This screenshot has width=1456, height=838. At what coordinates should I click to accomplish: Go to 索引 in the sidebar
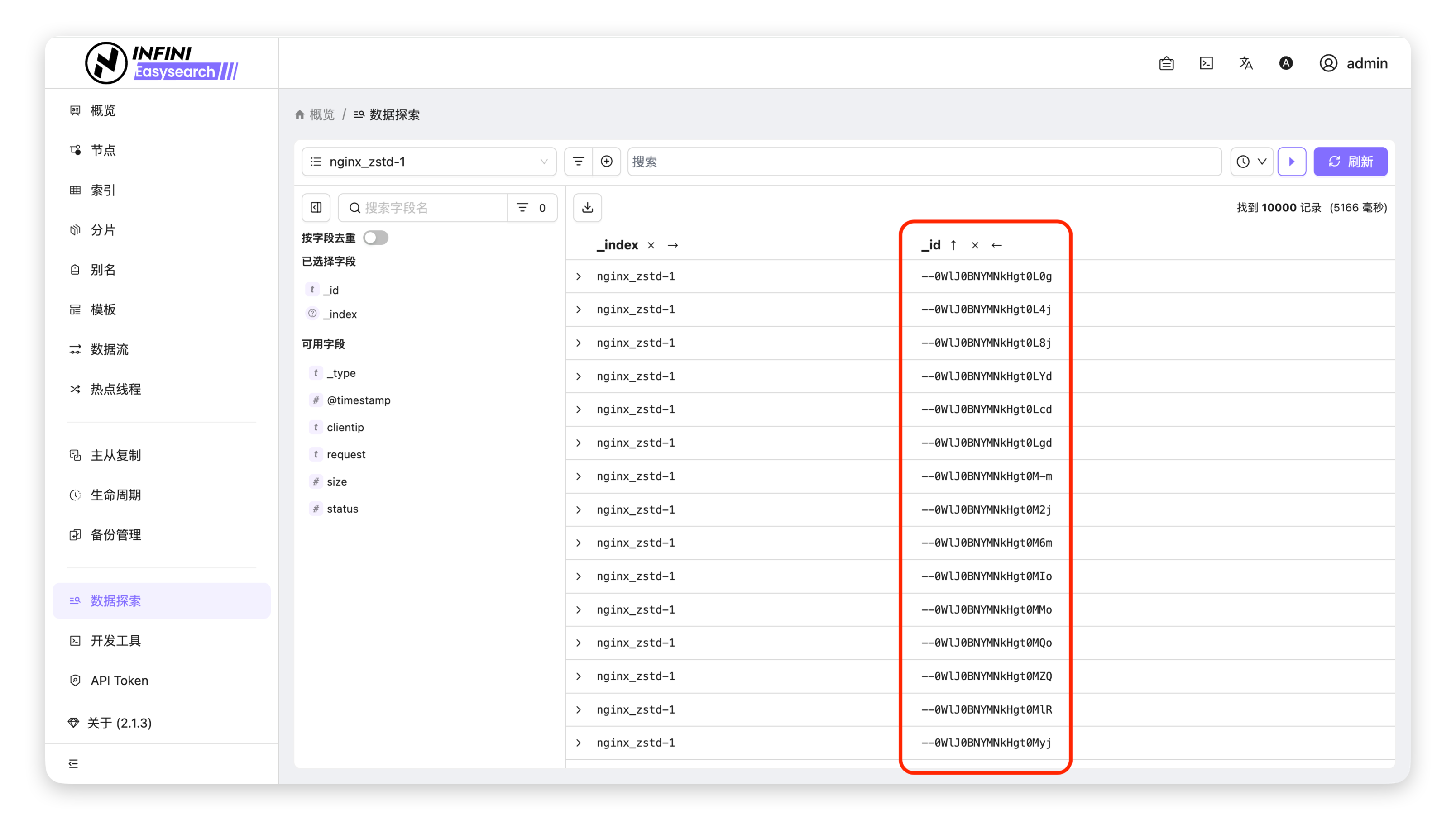(x=103, y=190)
